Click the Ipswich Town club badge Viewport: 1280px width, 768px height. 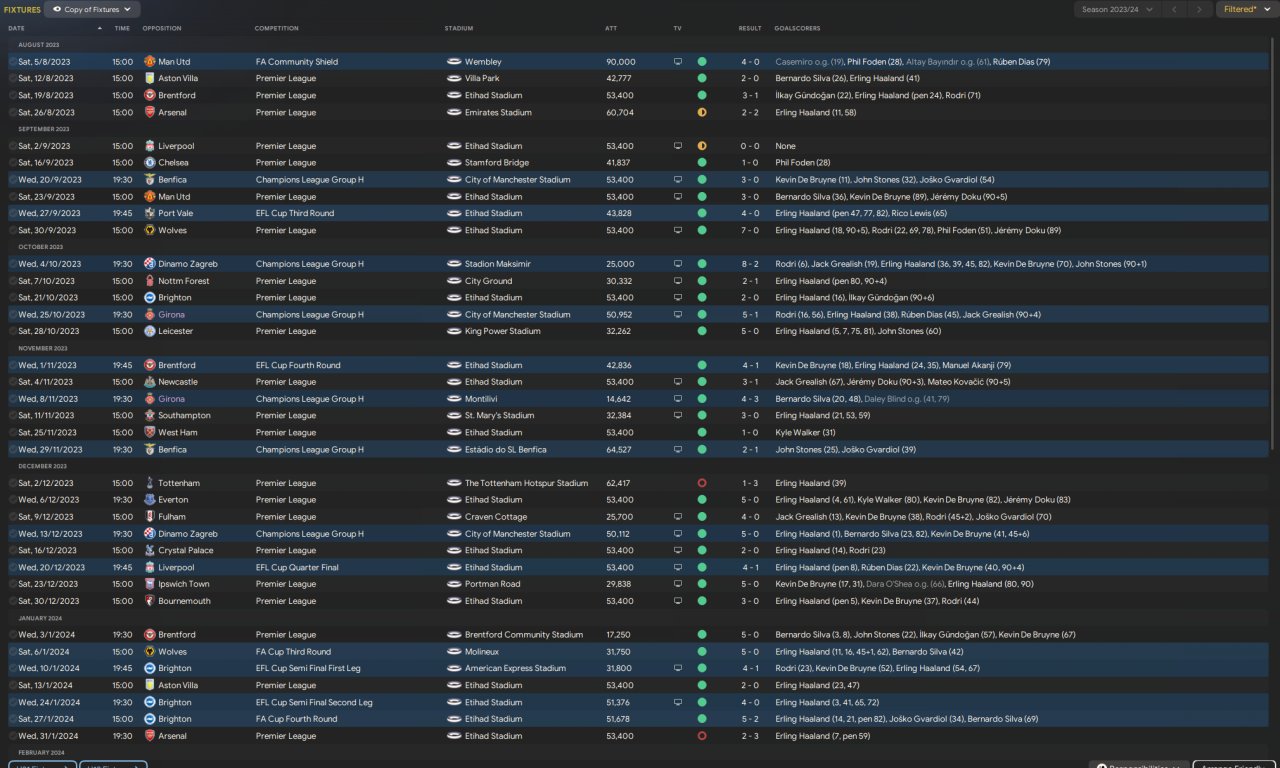coord(149,584)
